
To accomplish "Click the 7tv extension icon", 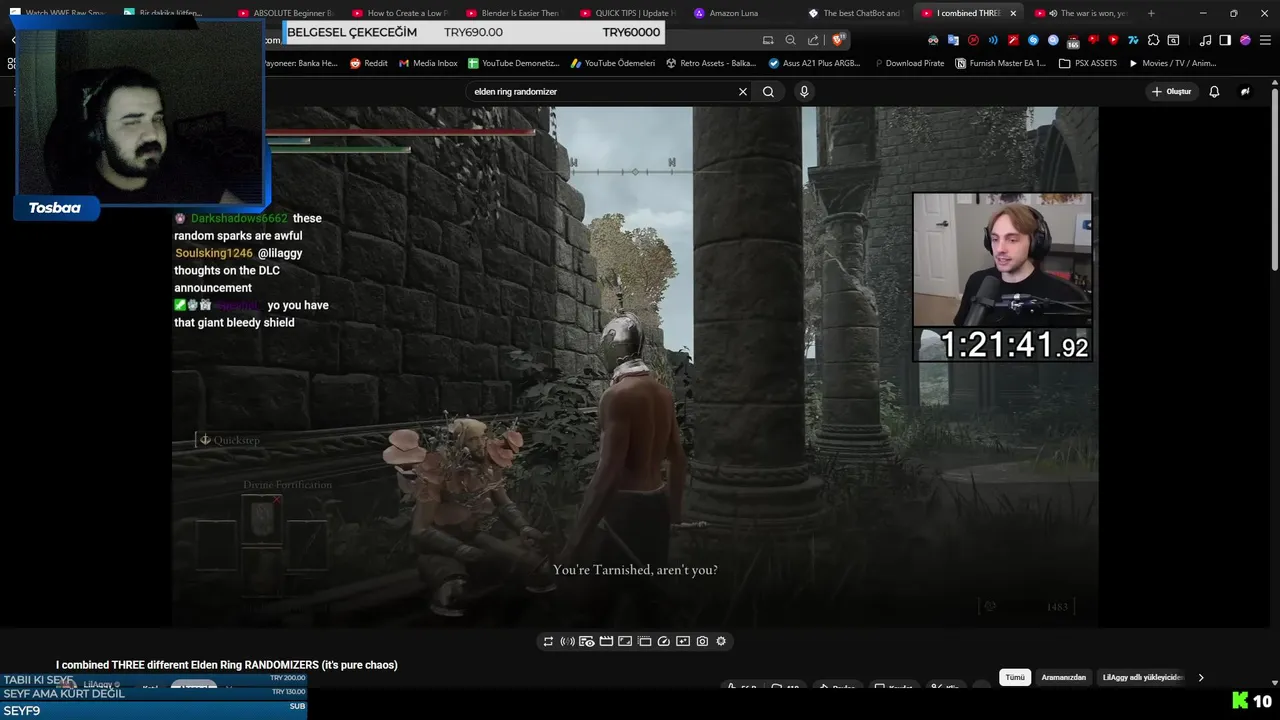I will (x=1133, y=40).
